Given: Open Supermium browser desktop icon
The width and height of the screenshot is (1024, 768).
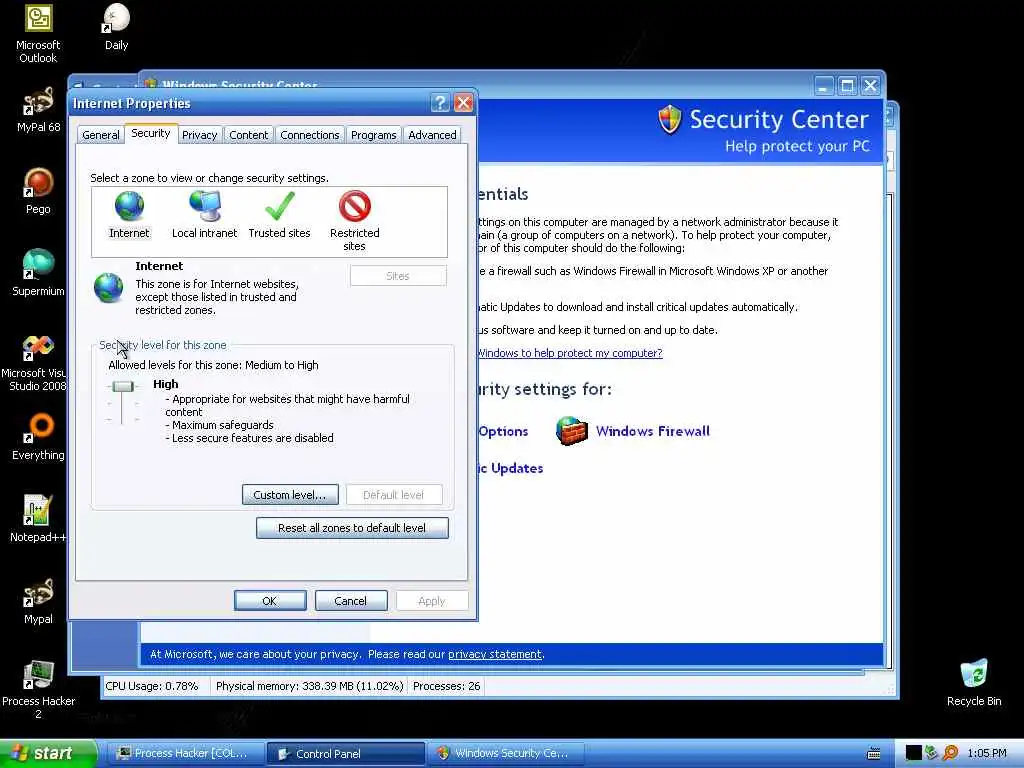Looking at the screenshot, I should coord(38,273).
